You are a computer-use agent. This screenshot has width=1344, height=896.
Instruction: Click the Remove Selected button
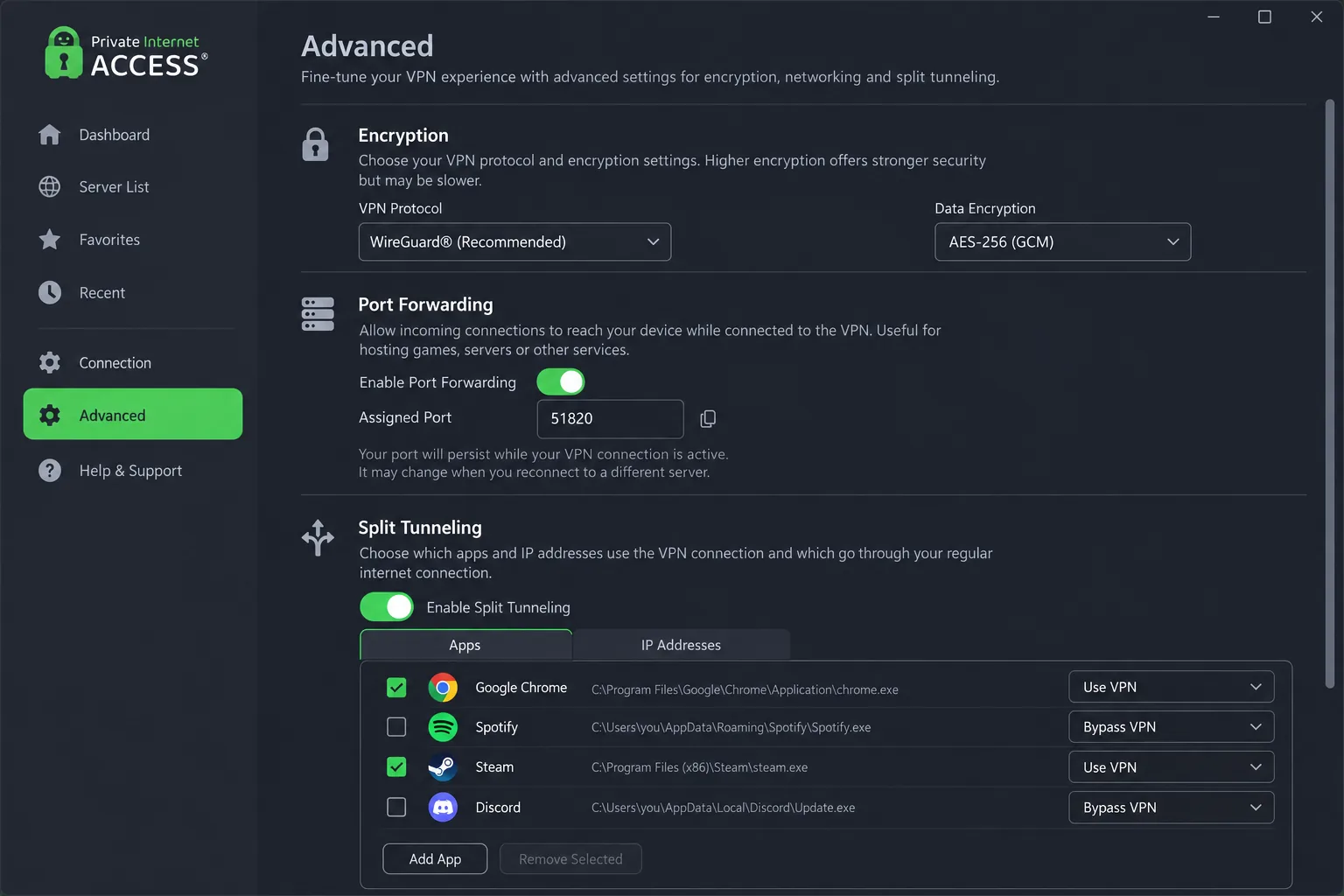pyautogui.click(x=570, y=859)
